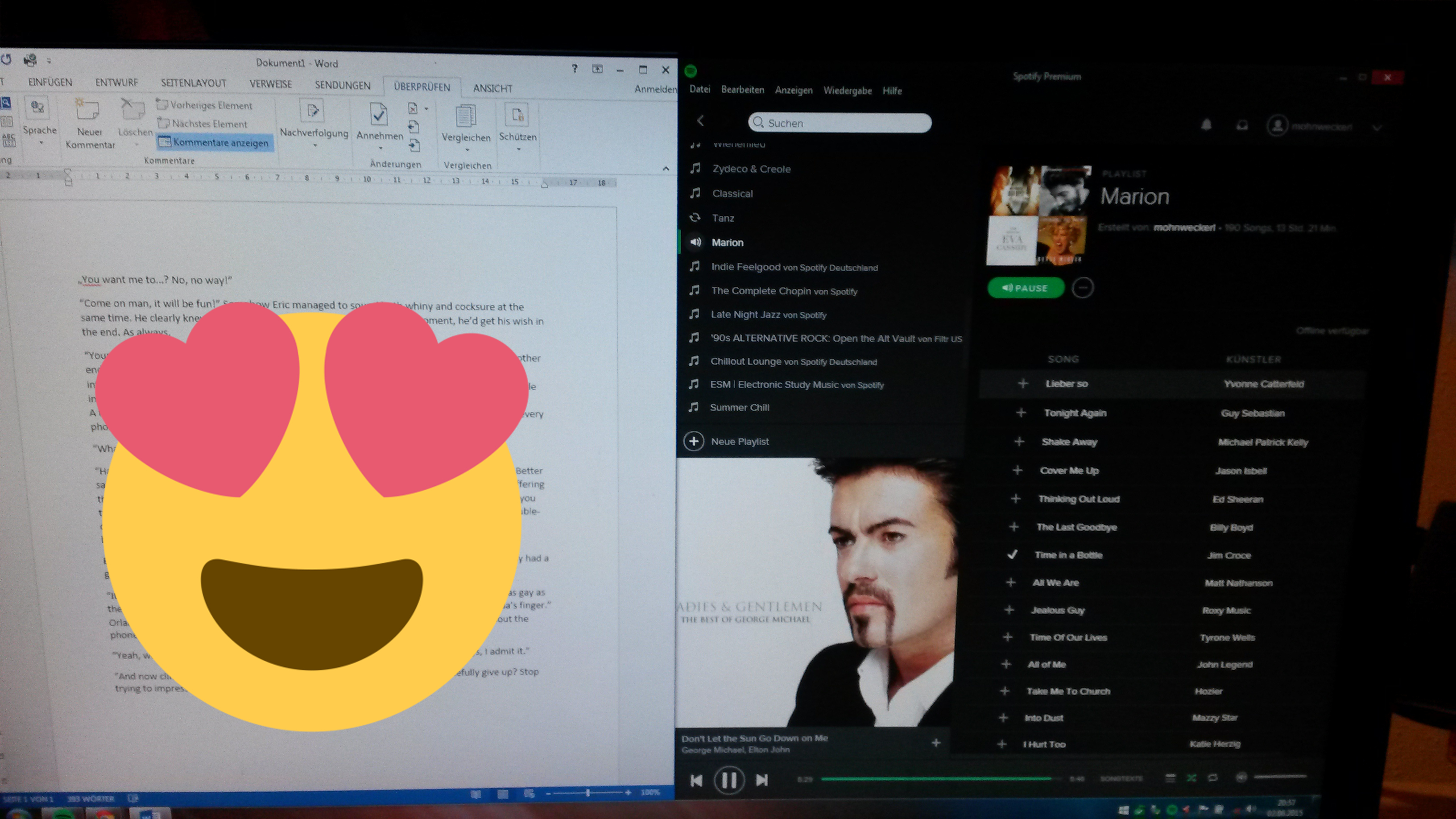Go back with Spotify back arrow
Image resolution: width=1456 pixels, height=819 pixels.
click(700, 120)
